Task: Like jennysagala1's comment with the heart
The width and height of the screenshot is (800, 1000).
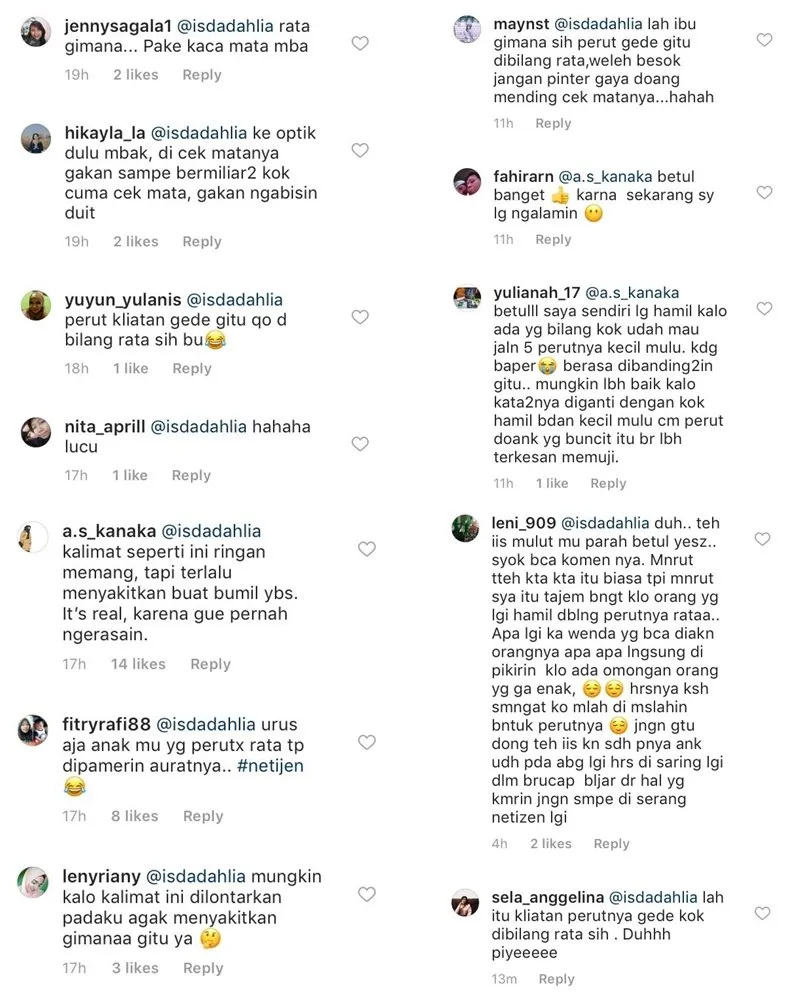Action: [x=360, y=43]
